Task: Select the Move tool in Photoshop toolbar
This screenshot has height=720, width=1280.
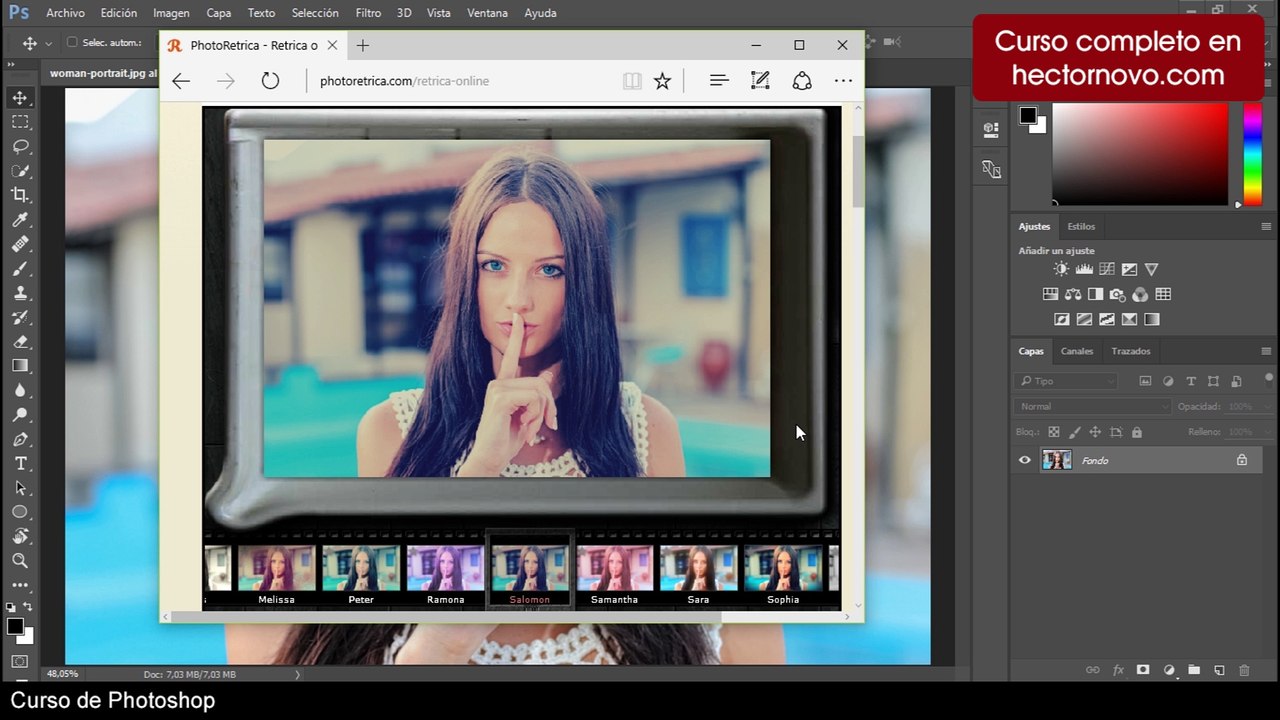Action: pyautogui.click(x=20, y=97)
